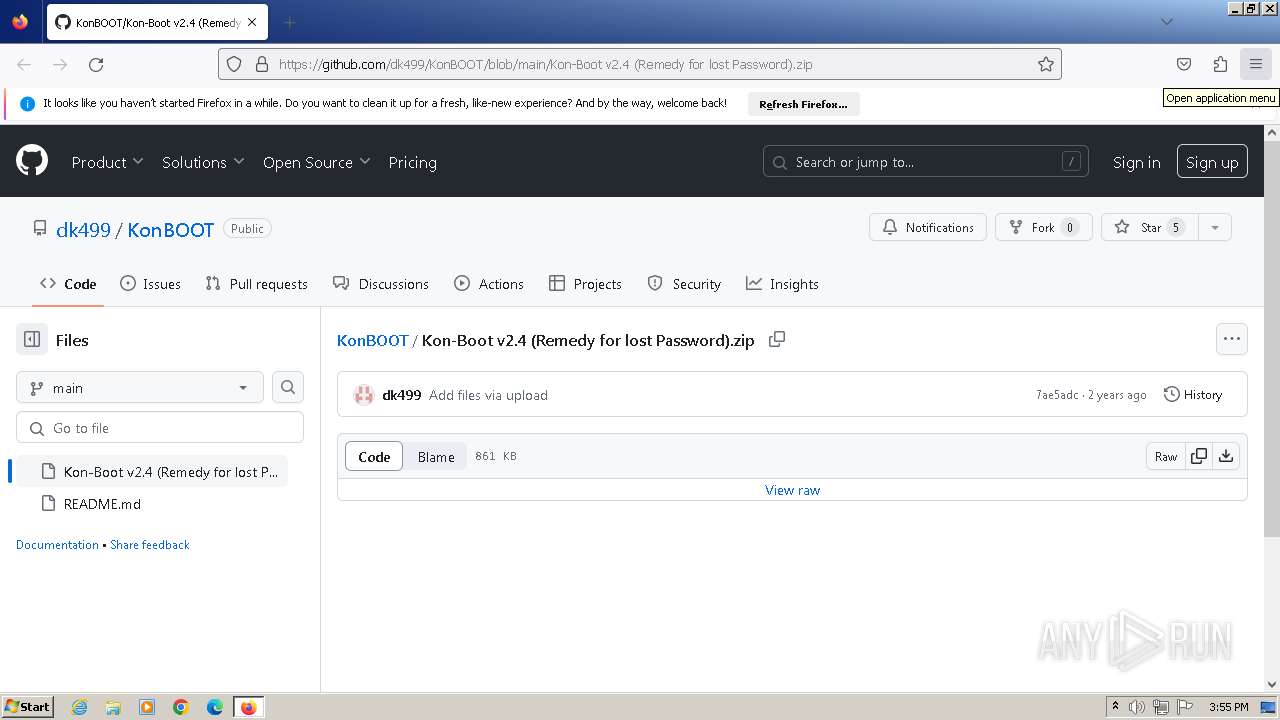Open the Security tab
Viewport: 1280px width, 720px height.
point(684,284)
